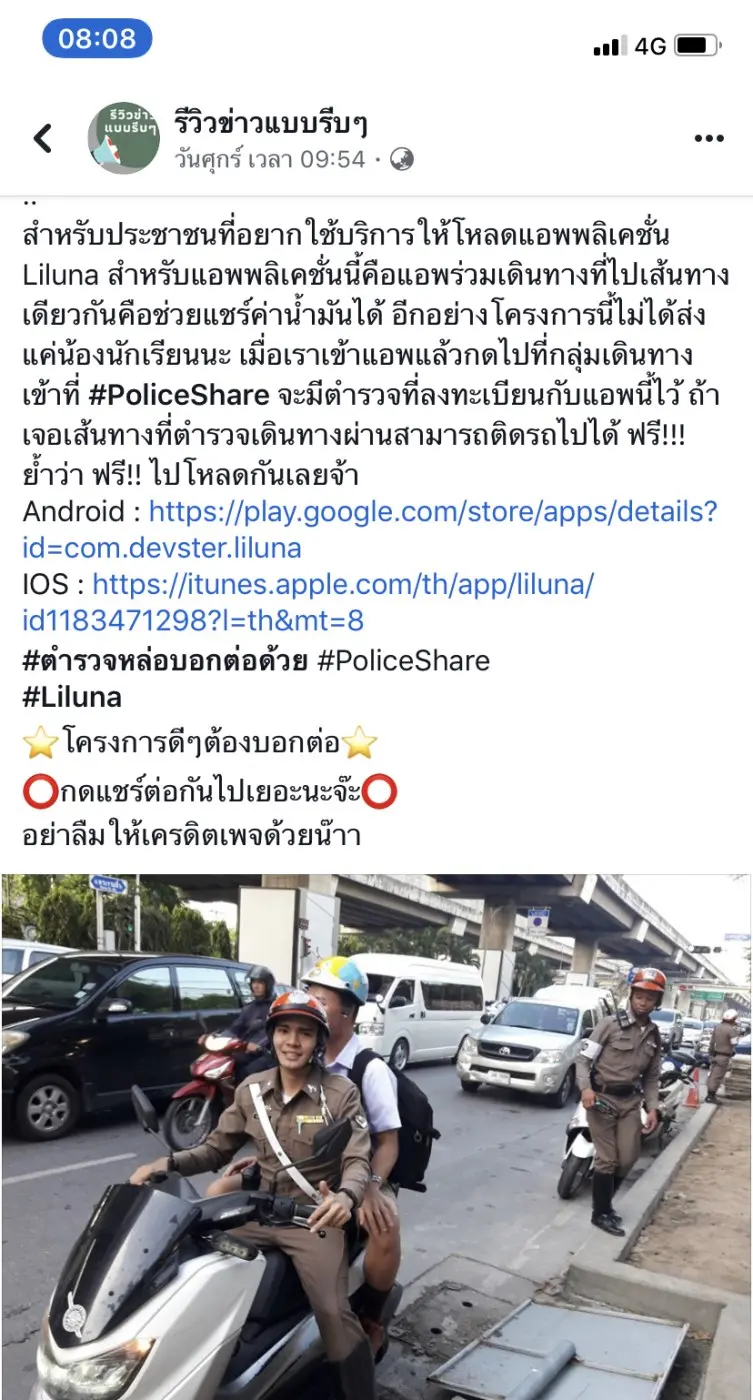Open the three-dot post options menu
This screenshot has width=753, height=1400.
pos(709,138)
